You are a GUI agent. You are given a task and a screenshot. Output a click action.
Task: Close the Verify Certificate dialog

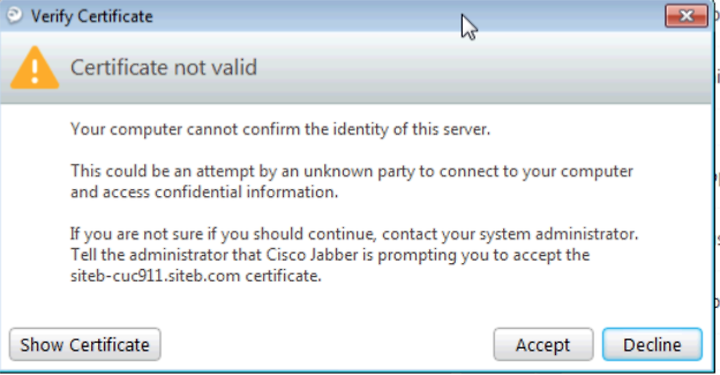point(686,16)
